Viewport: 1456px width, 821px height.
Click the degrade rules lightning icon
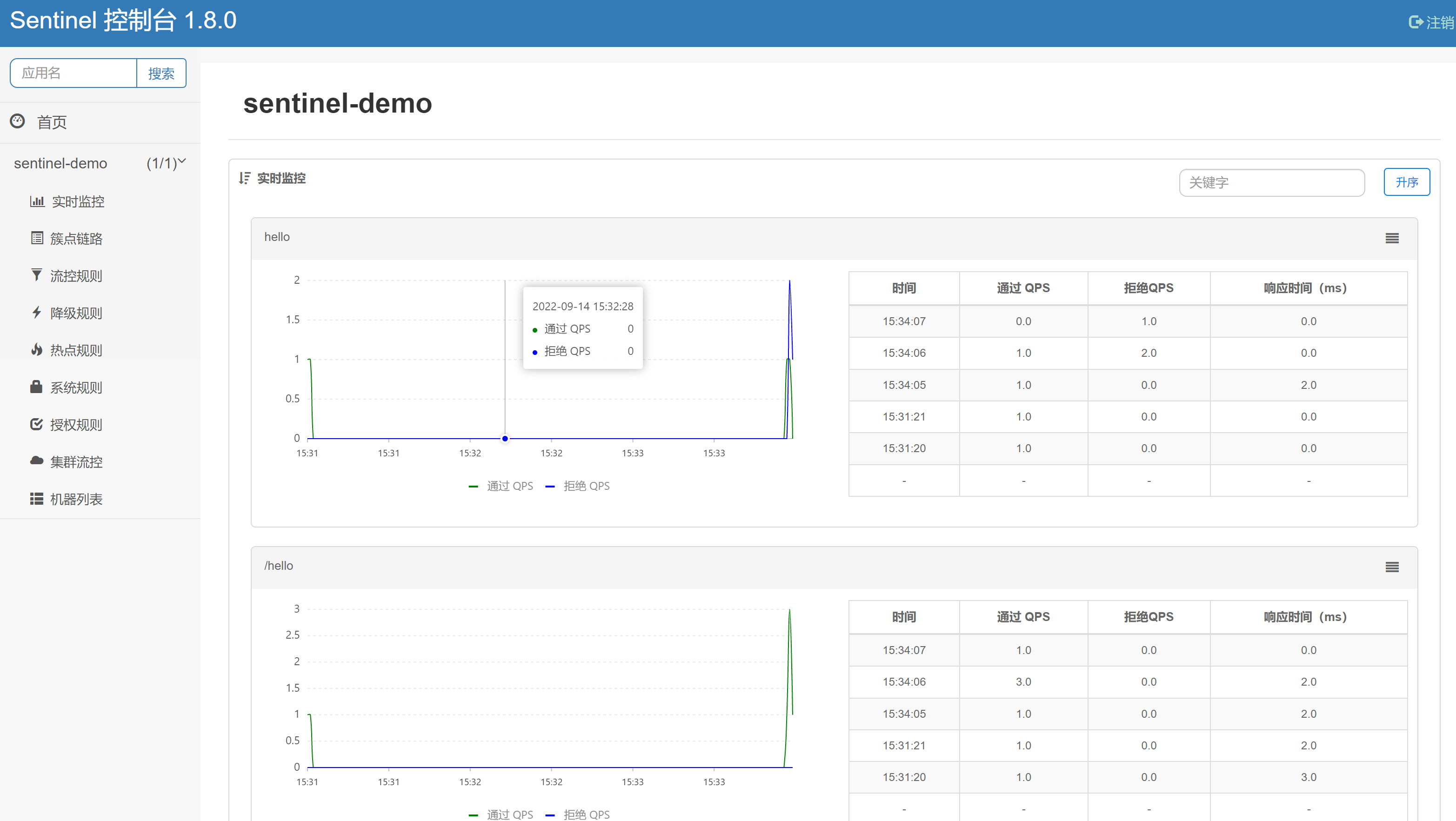tap(37, 313)
